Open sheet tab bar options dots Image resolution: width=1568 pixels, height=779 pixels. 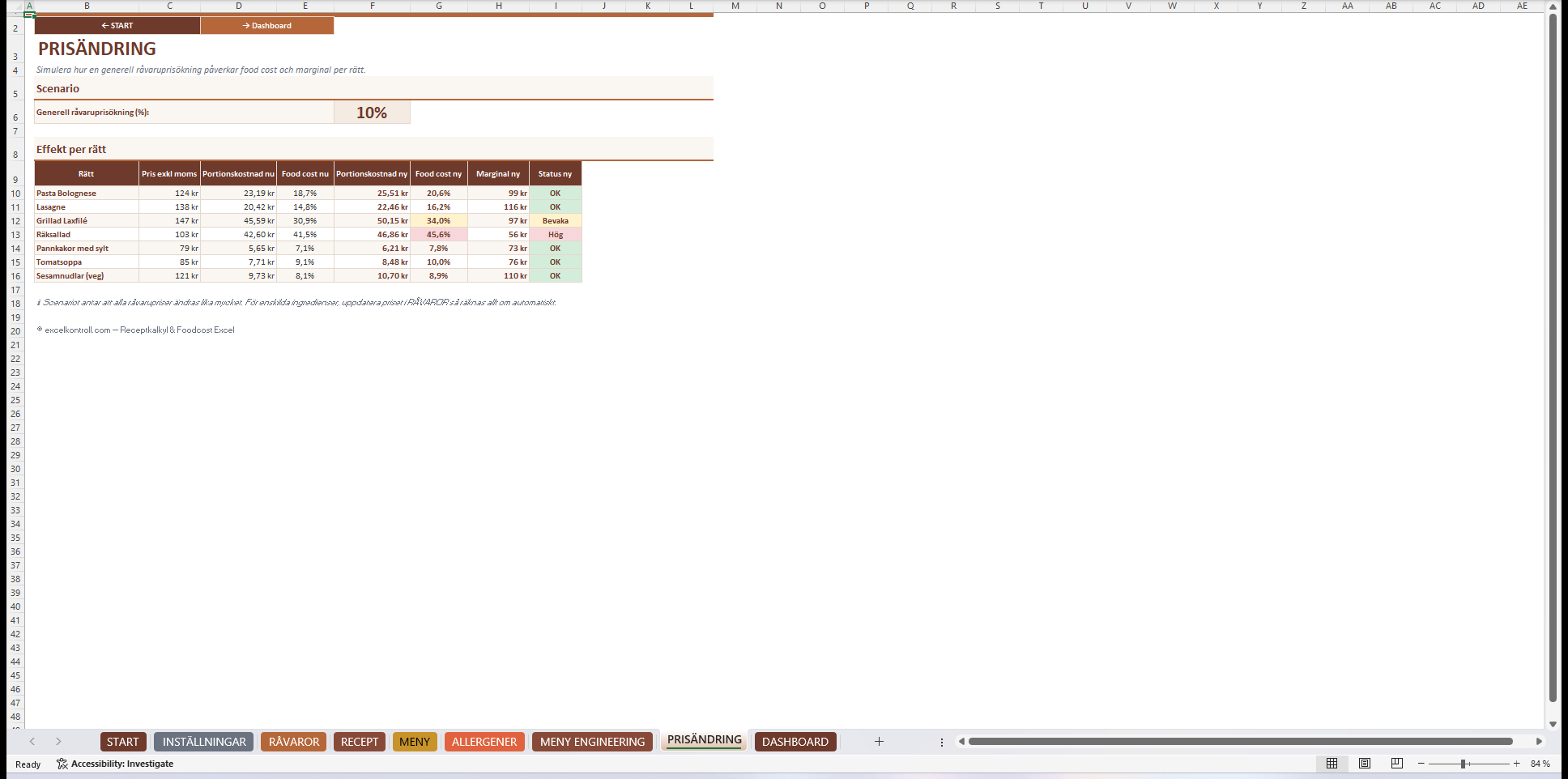pos(942,742)
